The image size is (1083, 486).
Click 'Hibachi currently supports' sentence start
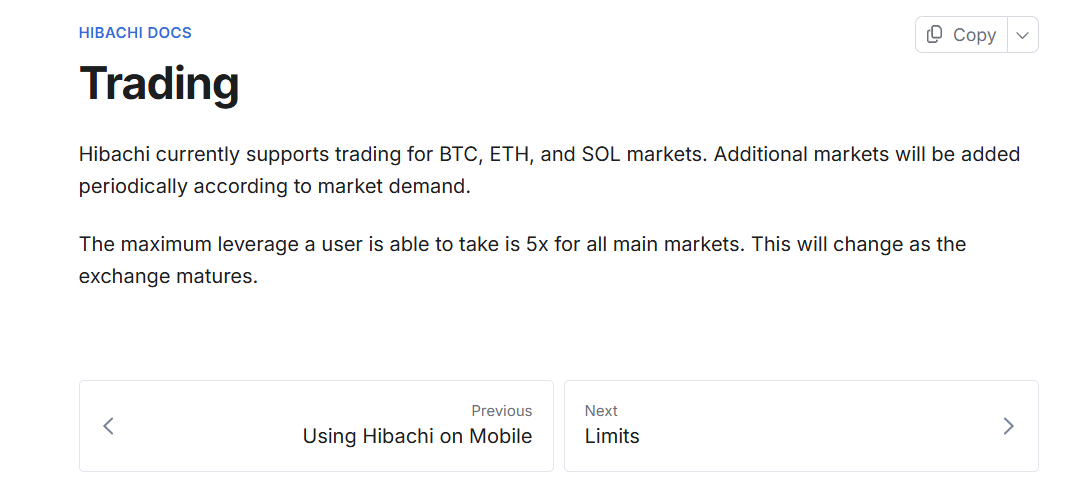[191, 155]
